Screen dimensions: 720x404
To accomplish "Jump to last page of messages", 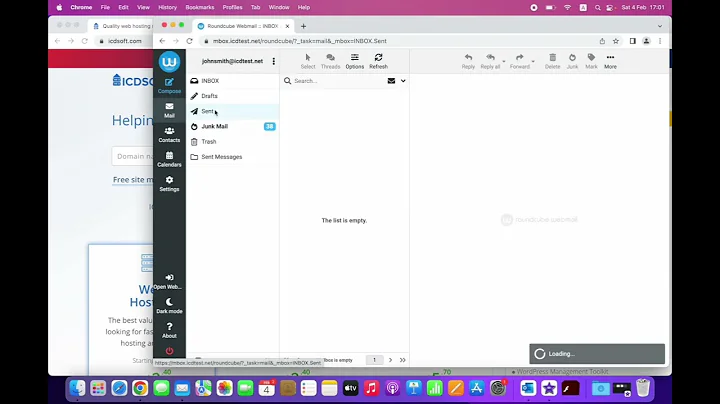I will pos(402,360).
